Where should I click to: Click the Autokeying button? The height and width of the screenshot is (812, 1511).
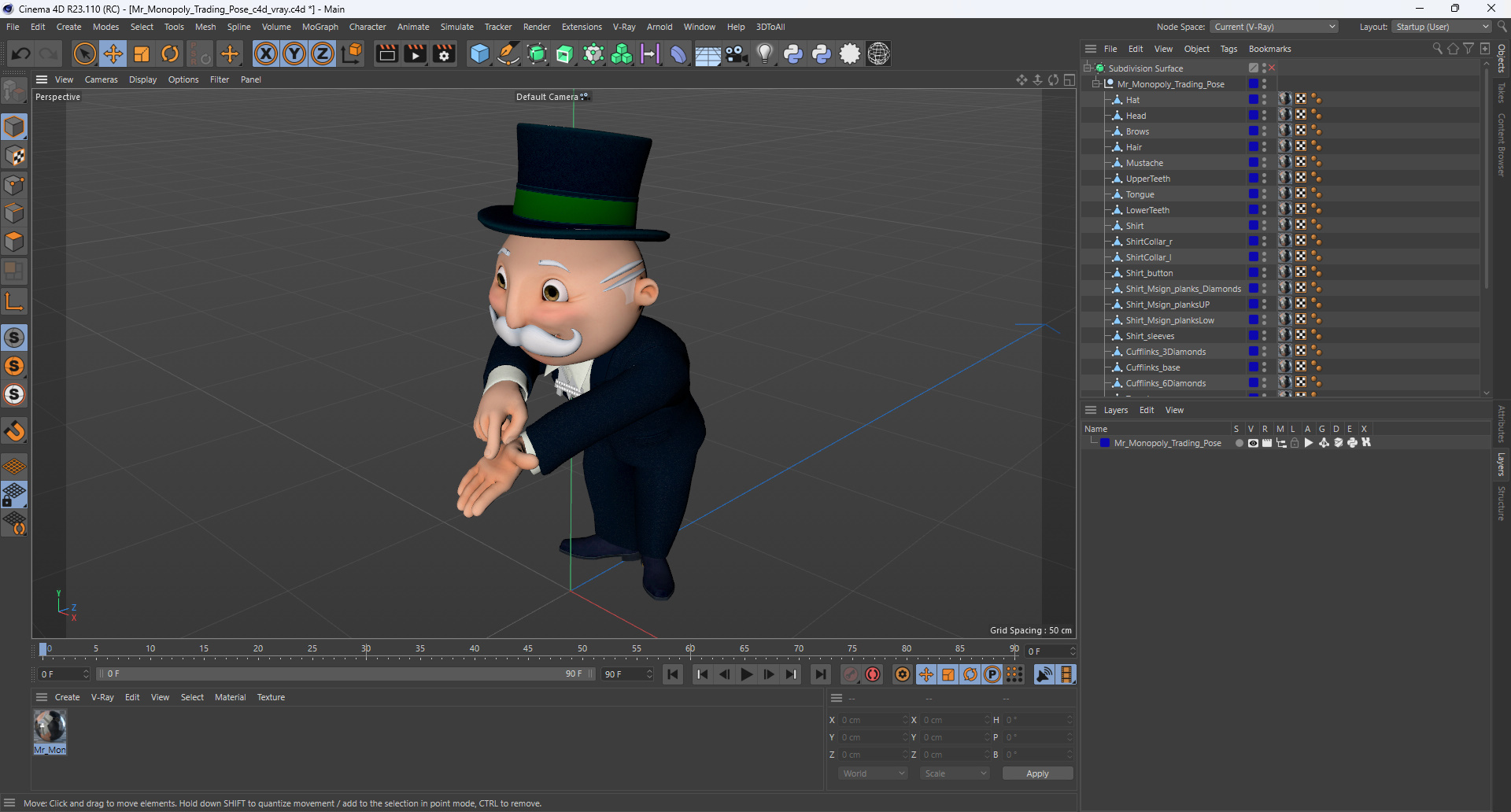(873, 674)
